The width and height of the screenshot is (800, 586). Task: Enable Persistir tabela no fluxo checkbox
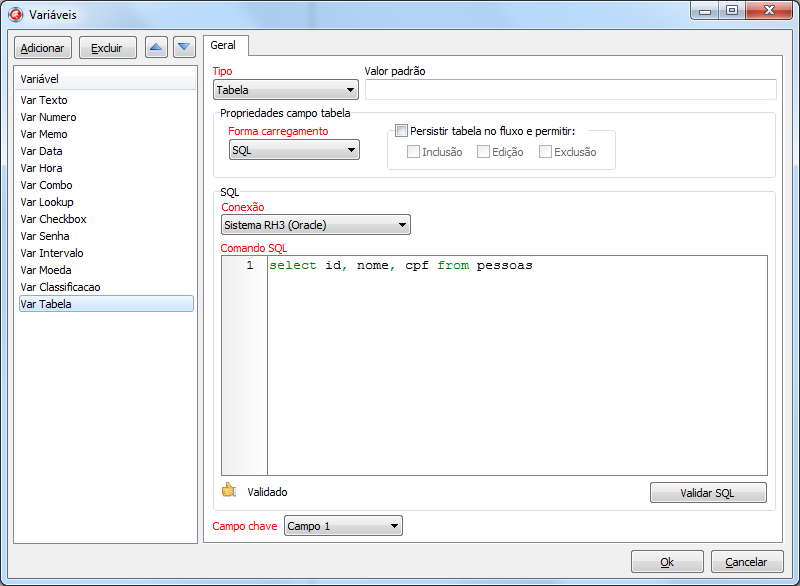click(402, 131)
